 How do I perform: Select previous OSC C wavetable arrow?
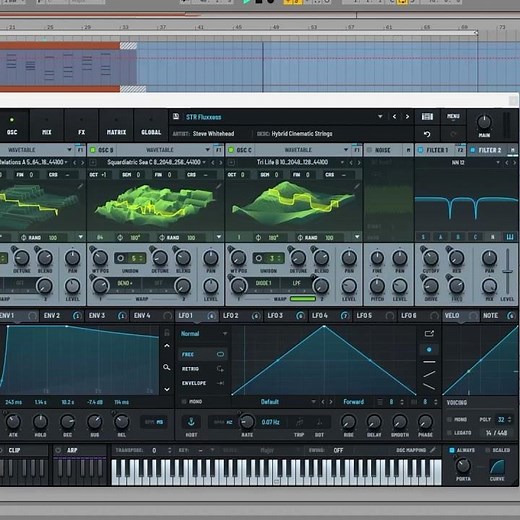pyautogui.click(x=351, y=163)
